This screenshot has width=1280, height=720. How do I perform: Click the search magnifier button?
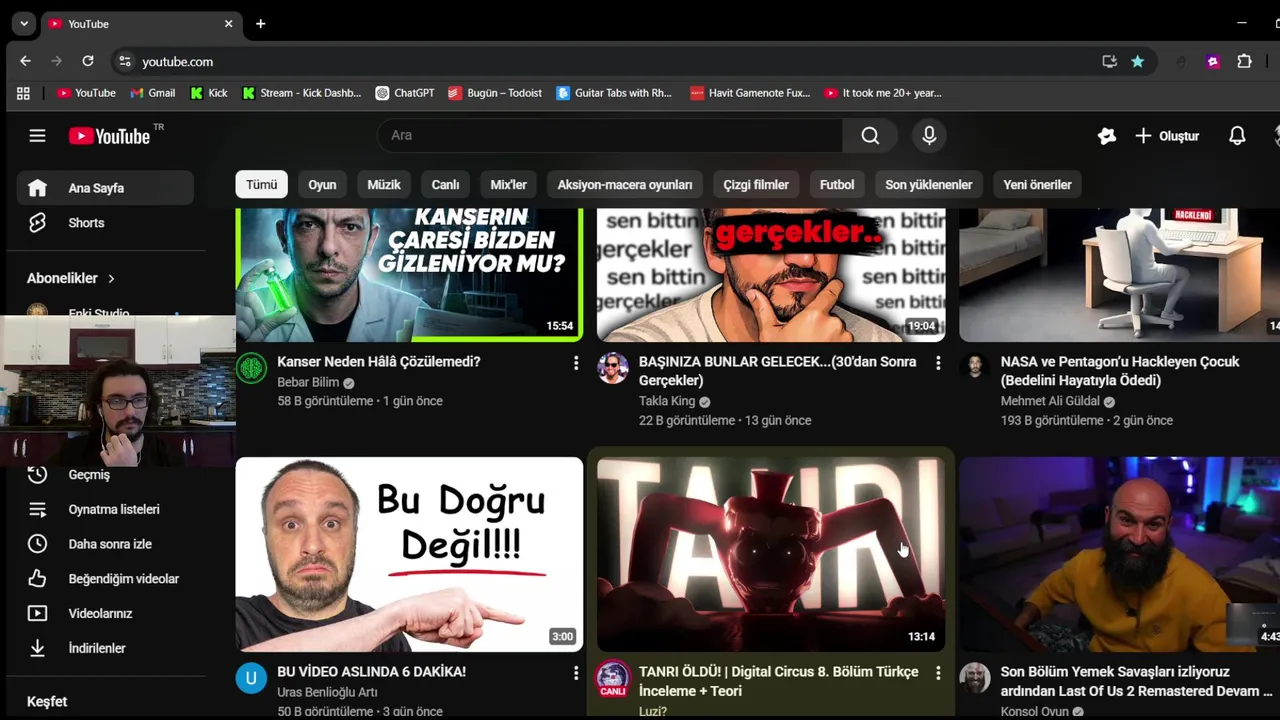(870, 136)
